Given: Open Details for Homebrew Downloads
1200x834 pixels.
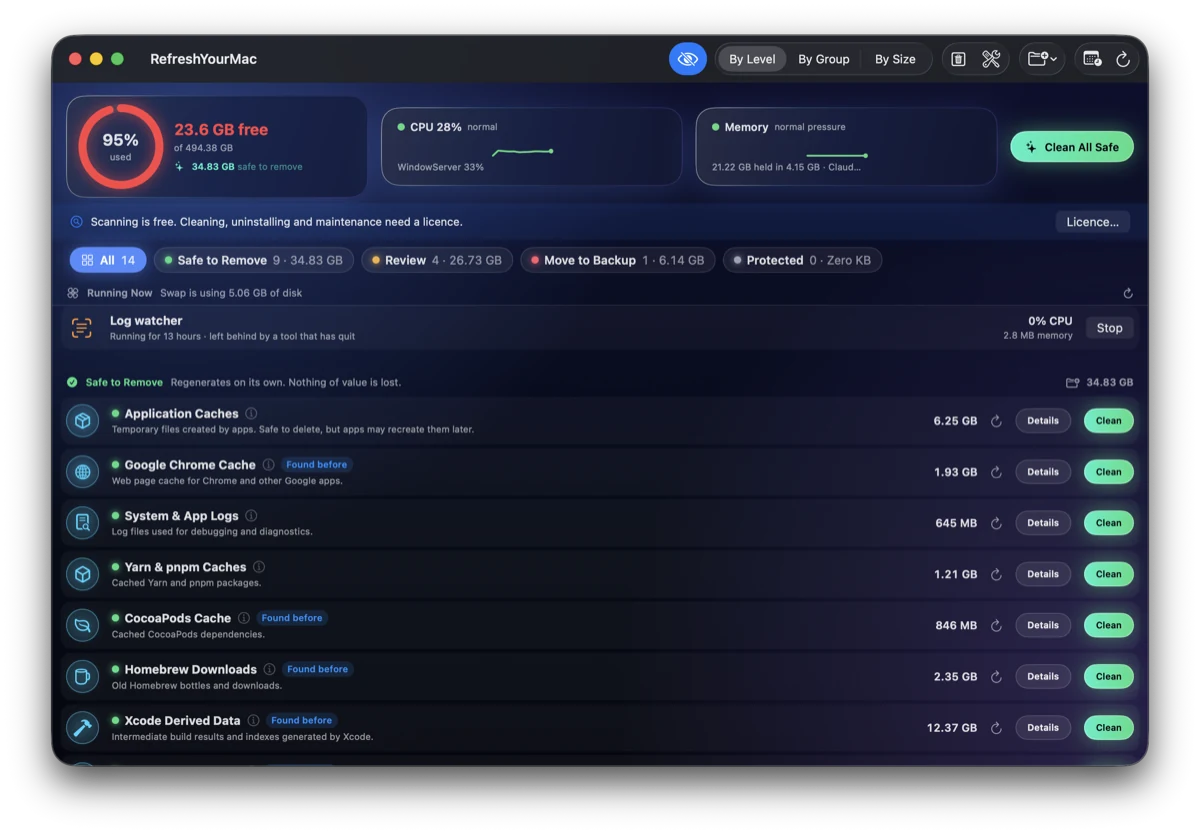Looking at the screenshot, I should (1043, 677).
